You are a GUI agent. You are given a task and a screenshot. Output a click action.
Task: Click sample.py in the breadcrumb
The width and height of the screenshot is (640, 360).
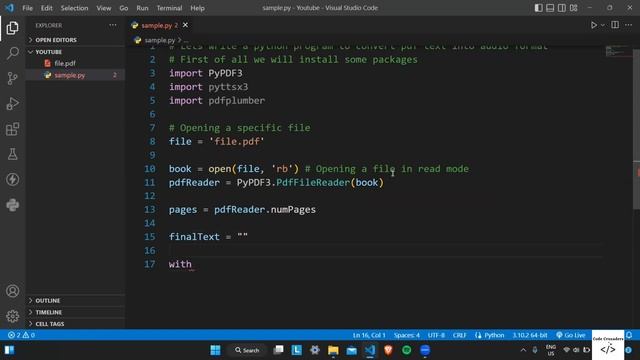[159, 40]
